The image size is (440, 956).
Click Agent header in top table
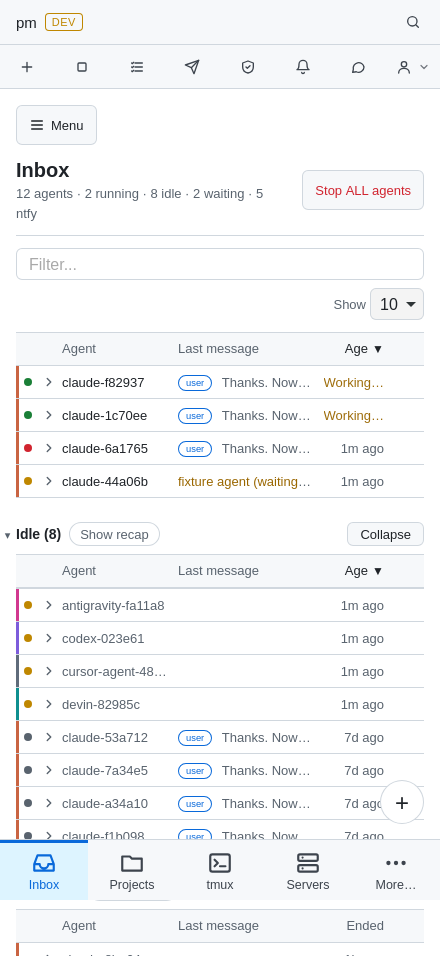click(79, 349)
